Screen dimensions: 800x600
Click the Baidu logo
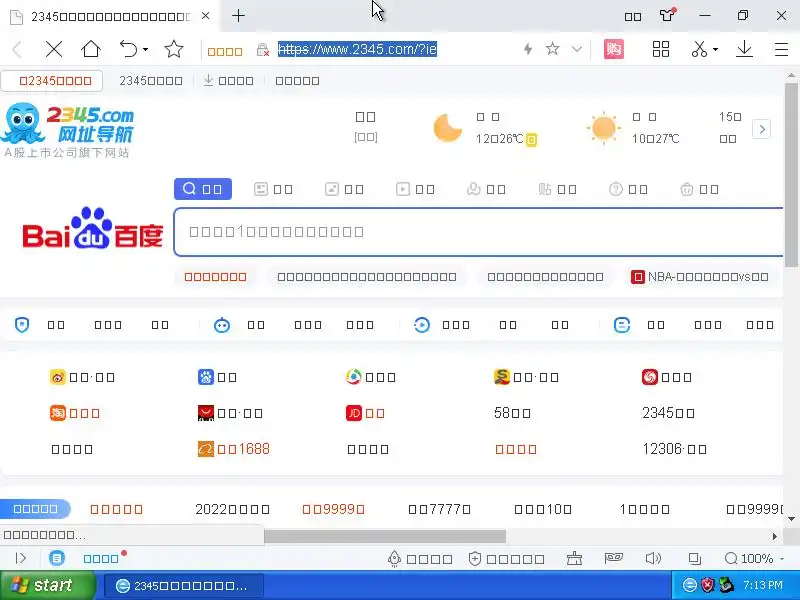click(x=92, y=229)
